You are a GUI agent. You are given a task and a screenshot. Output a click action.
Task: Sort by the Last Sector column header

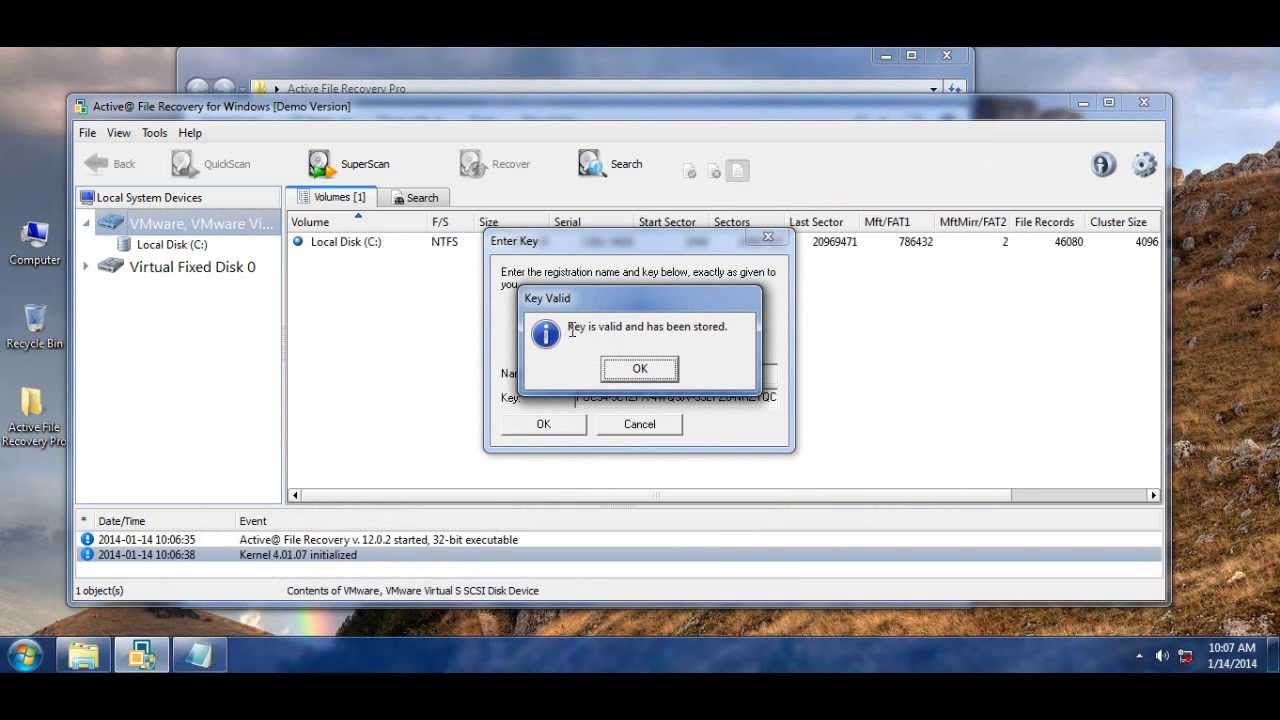pyautogui.click(x=816, y=222)
